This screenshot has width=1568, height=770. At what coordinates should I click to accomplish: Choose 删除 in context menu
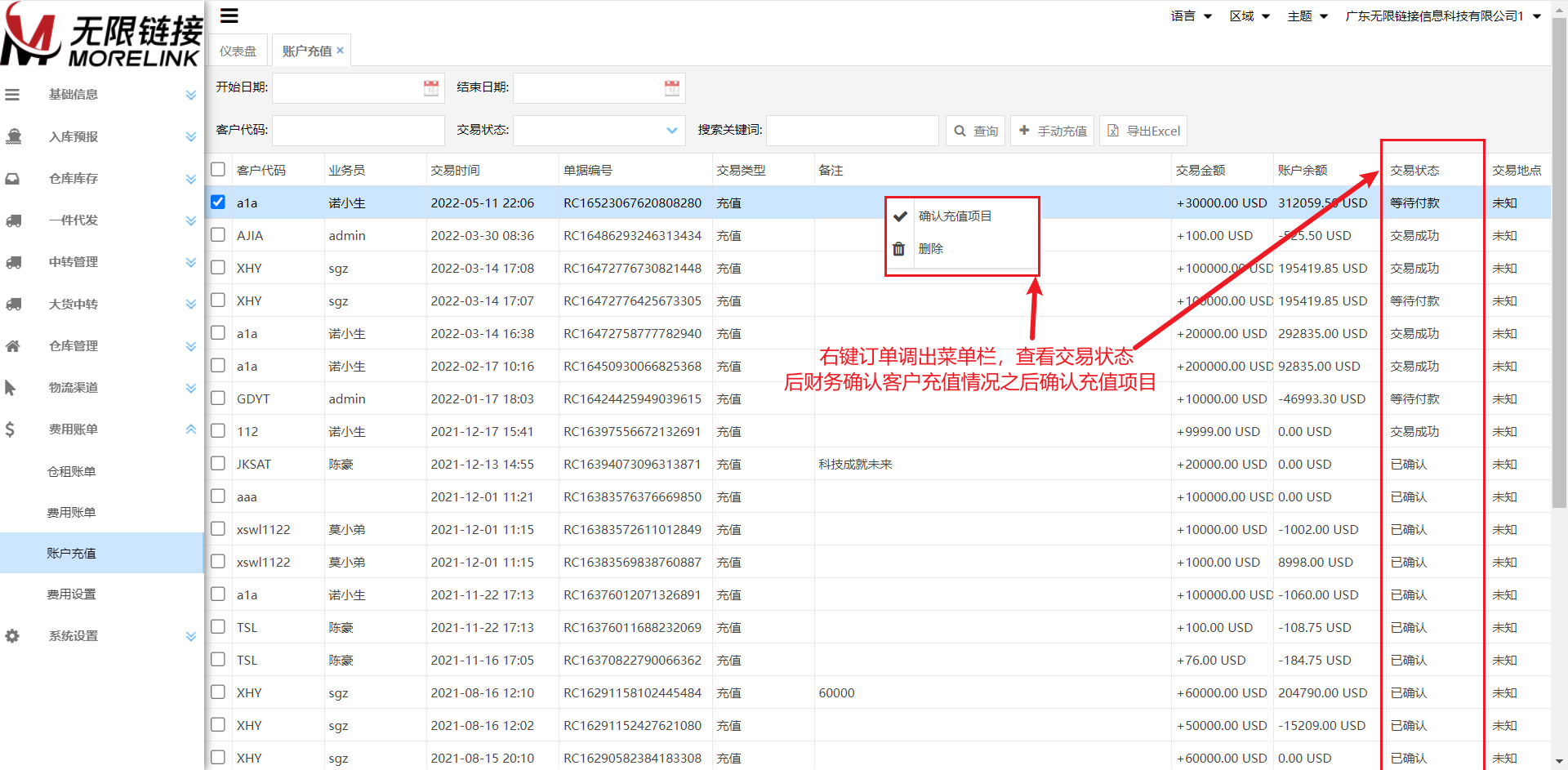tap(962, 249)
